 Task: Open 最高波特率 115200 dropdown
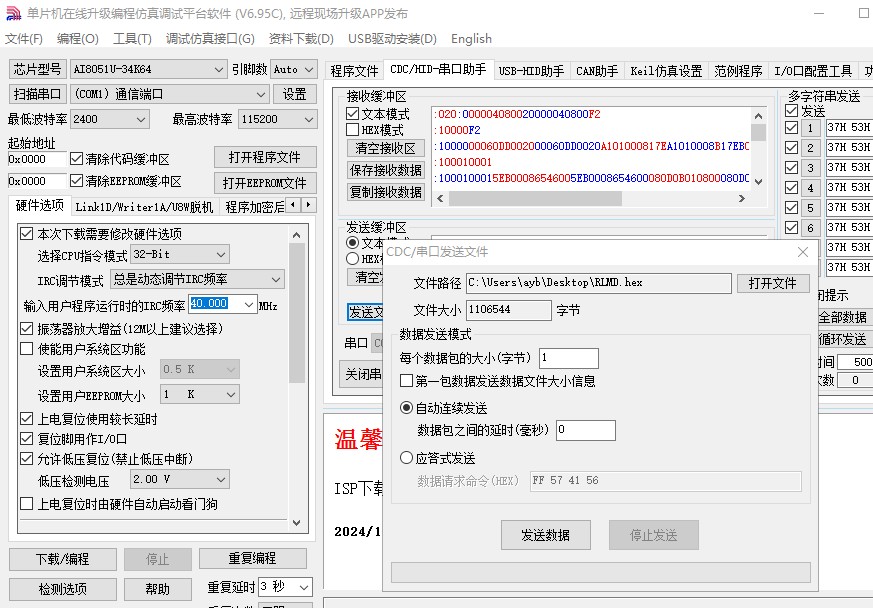pos(277,119)
